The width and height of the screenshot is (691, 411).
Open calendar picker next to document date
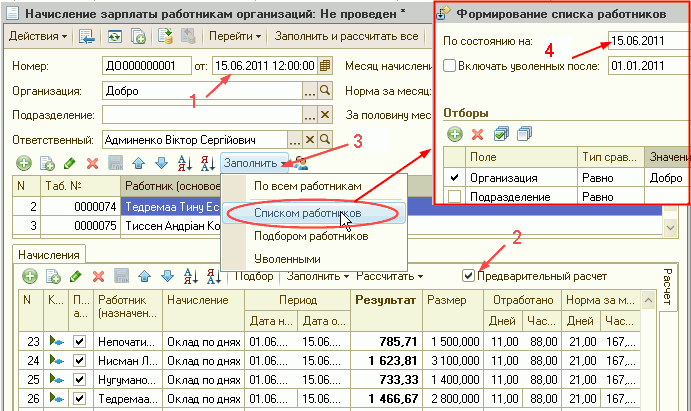(325, 66)
